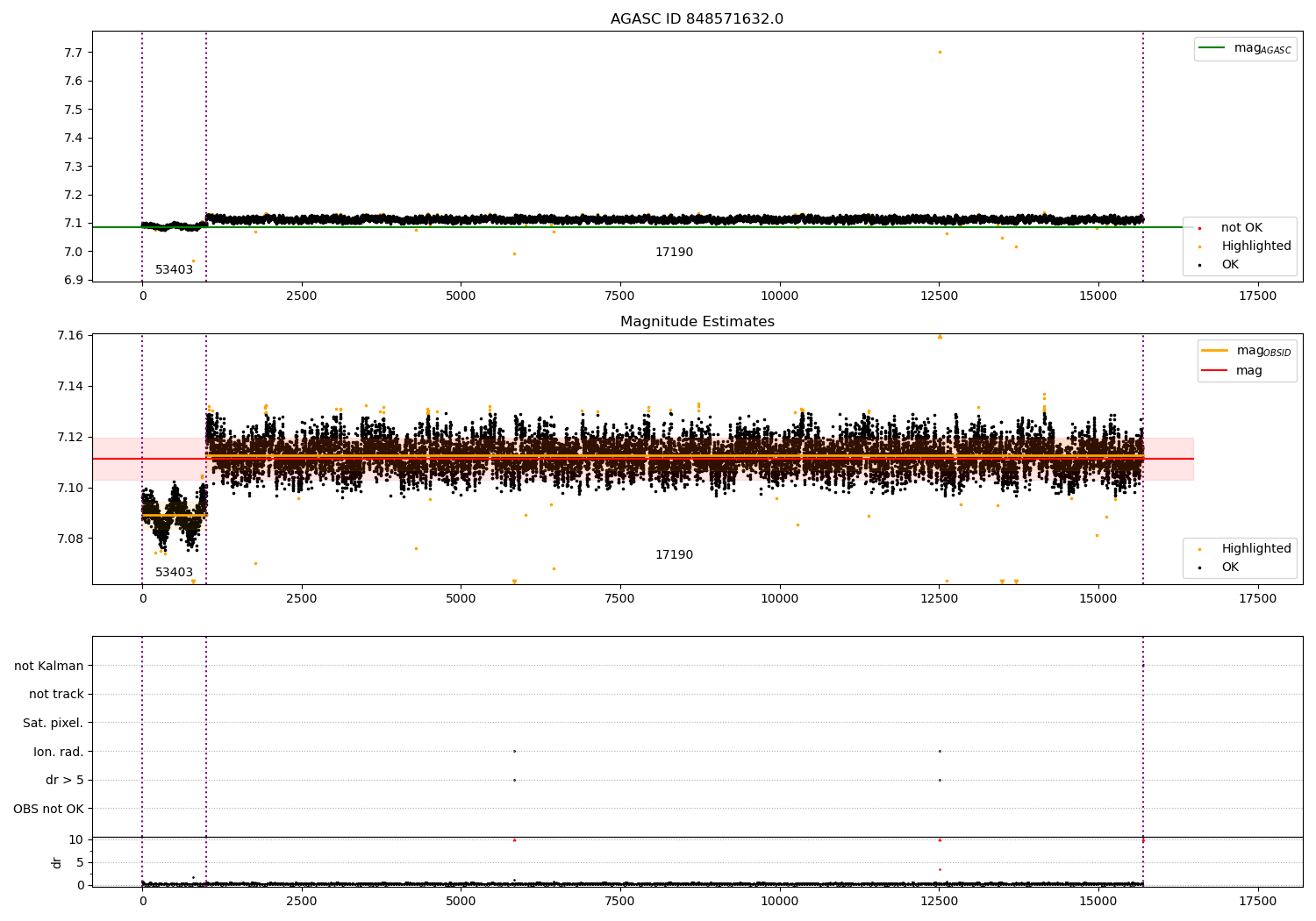Click the 7.14 y-axis tick in middle plot
This screenshot has width=1316, height=921.
[x=70, y=387]
